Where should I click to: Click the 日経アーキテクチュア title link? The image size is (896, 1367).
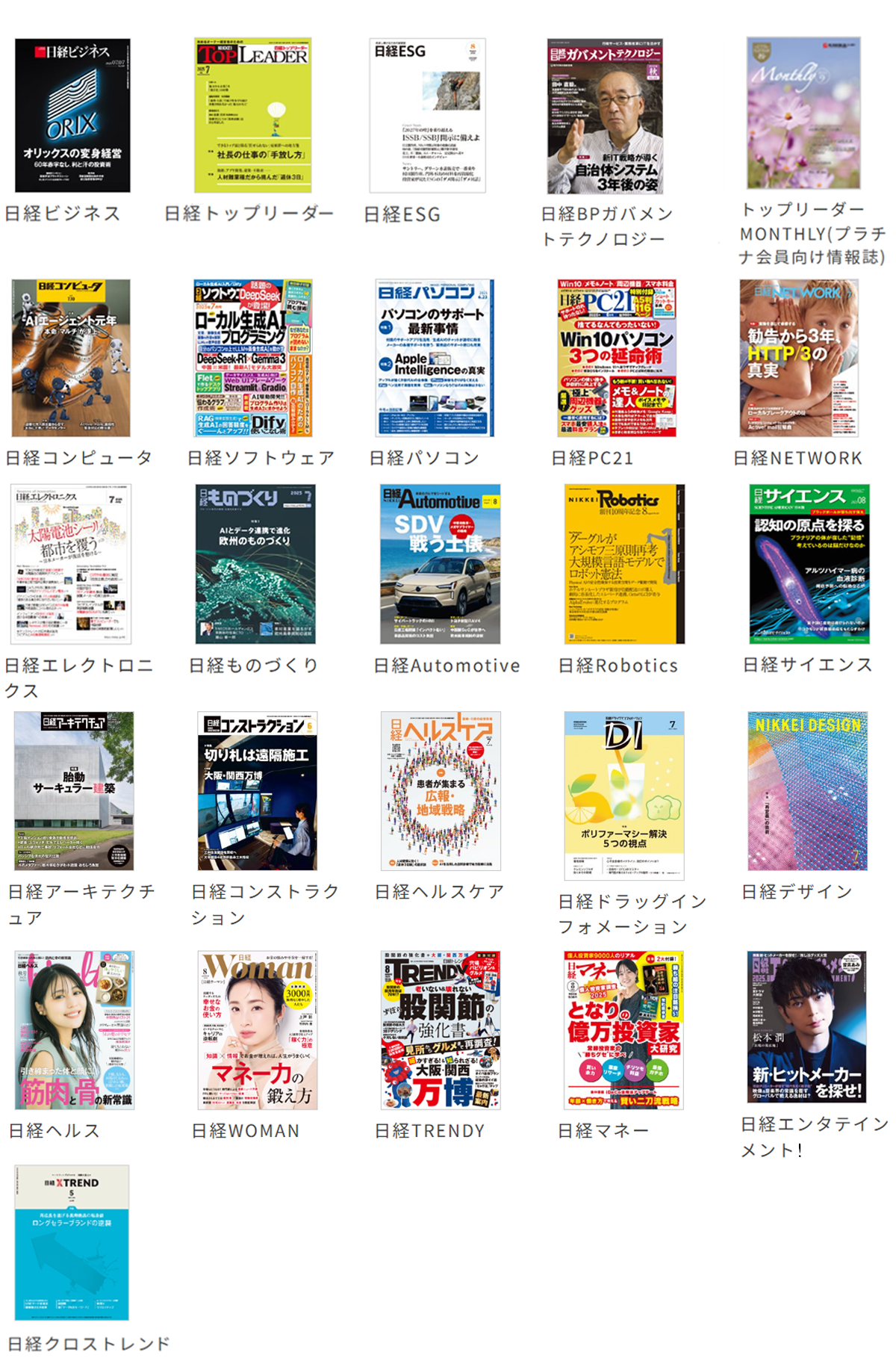pos(82,905)
